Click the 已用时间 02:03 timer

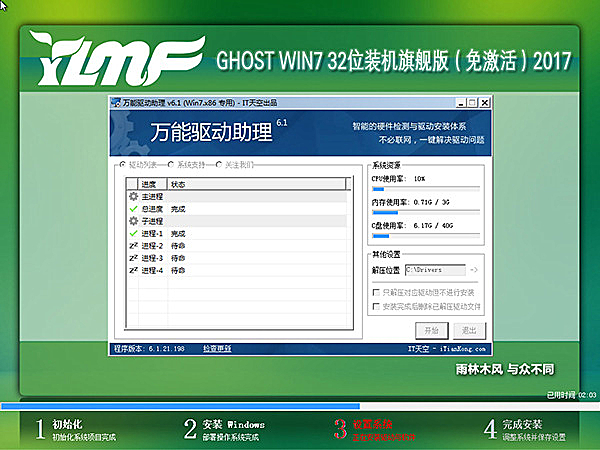(x=571, y=395)
